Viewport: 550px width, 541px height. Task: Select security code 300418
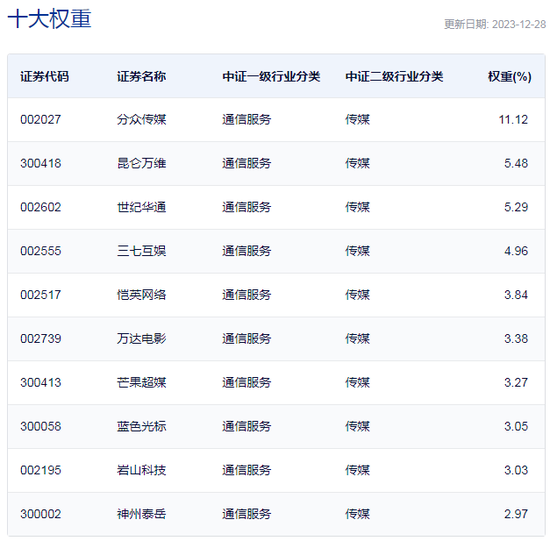pos(41,163)
